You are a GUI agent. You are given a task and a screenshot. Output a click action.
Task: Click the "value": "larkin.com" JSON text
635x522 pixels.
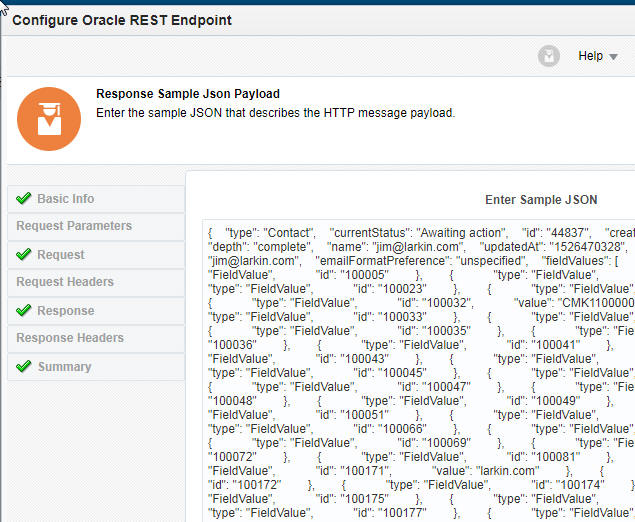point(486,471)
